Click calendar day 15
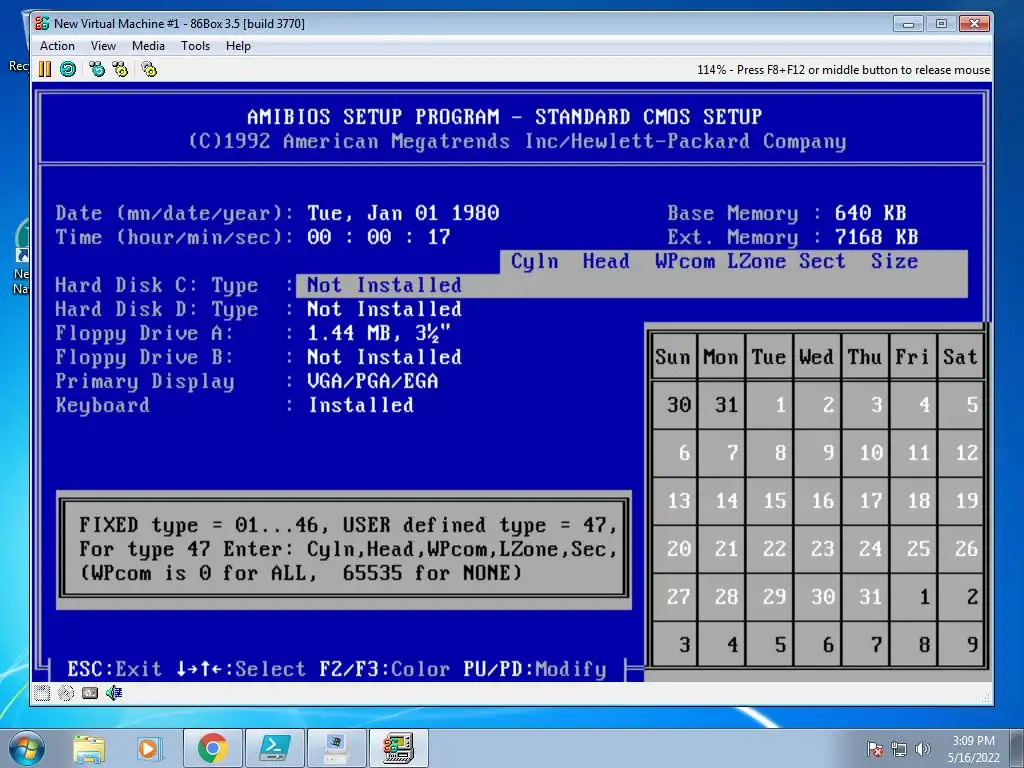1024x768 pixels. [x=775, y=501]
